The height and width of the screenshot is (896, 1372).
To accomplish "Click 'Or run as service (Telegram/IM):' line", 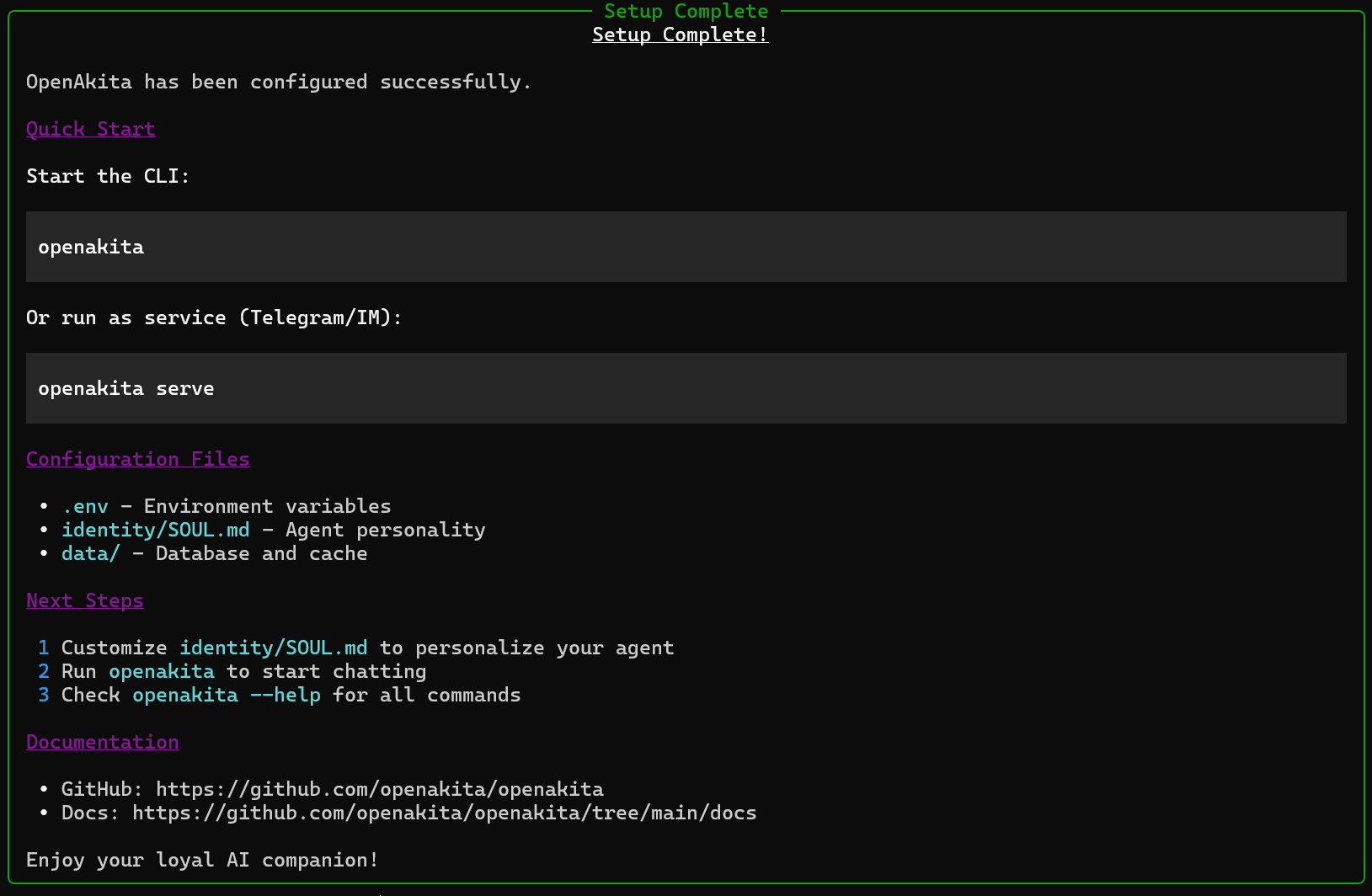I will [214, 318].
